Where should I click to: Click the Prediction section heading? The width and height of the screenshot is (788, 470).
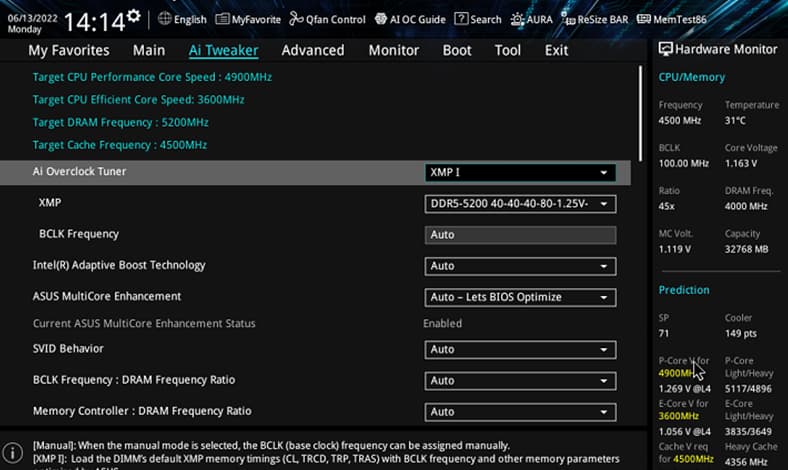click(684, 290)
